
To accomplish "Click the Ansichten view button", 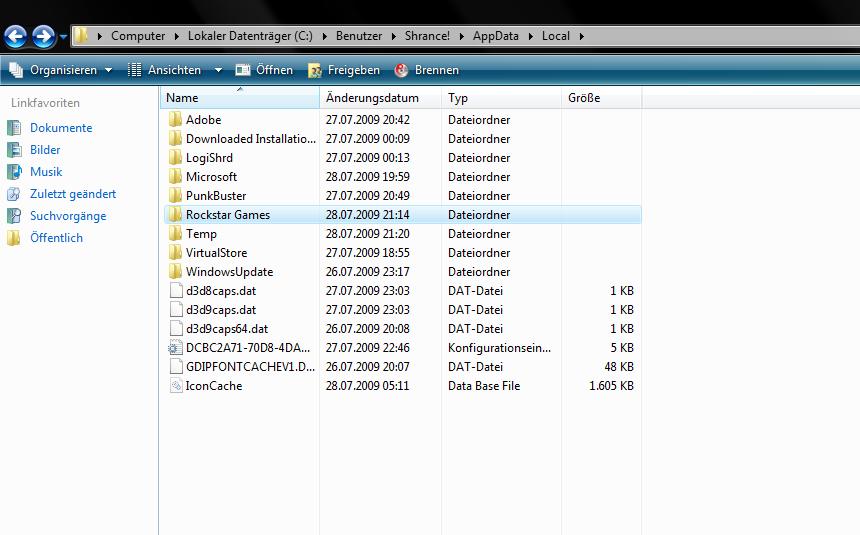I will (165, 70).
